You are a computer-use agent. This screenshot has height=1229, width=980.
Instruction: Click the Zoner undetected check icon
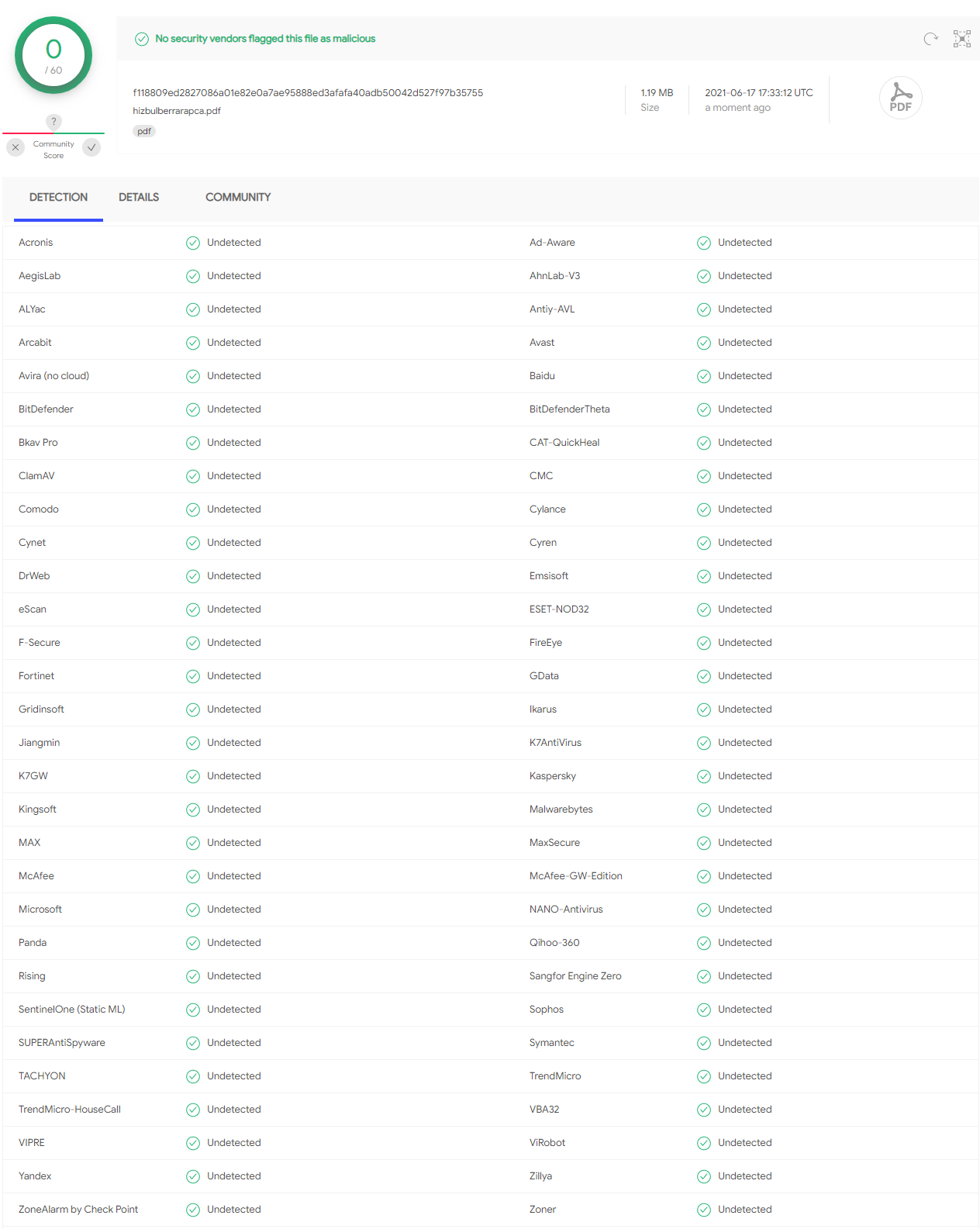[704, 1210]
